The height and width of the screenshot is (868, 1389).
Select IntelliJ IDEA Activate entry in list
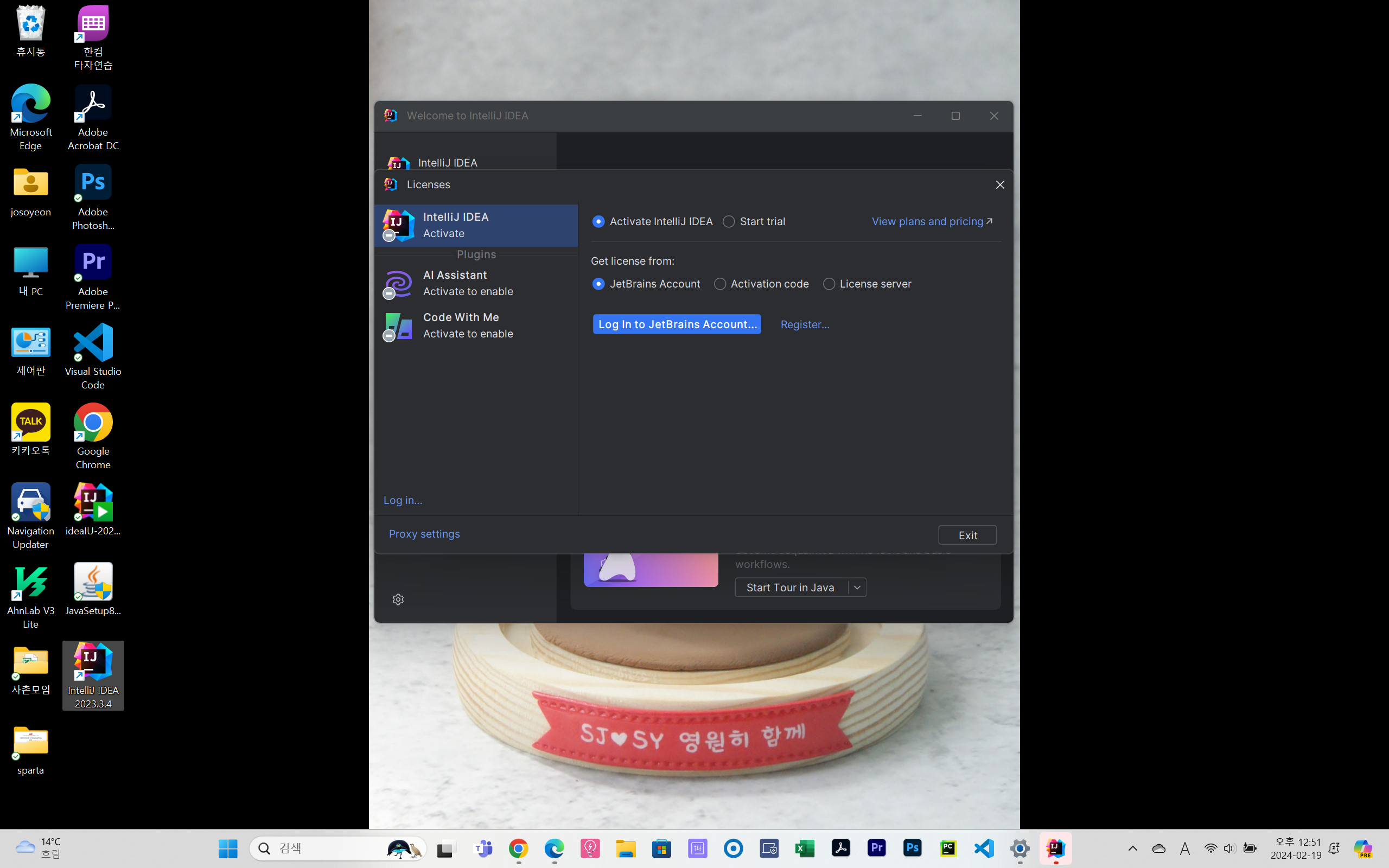click(476, 225)
